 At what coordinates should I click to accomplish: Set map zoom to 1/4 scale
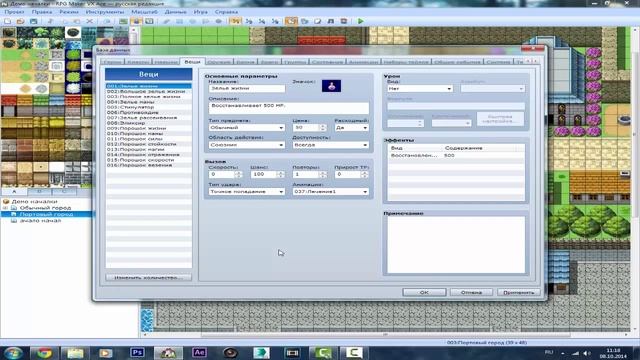262,21
